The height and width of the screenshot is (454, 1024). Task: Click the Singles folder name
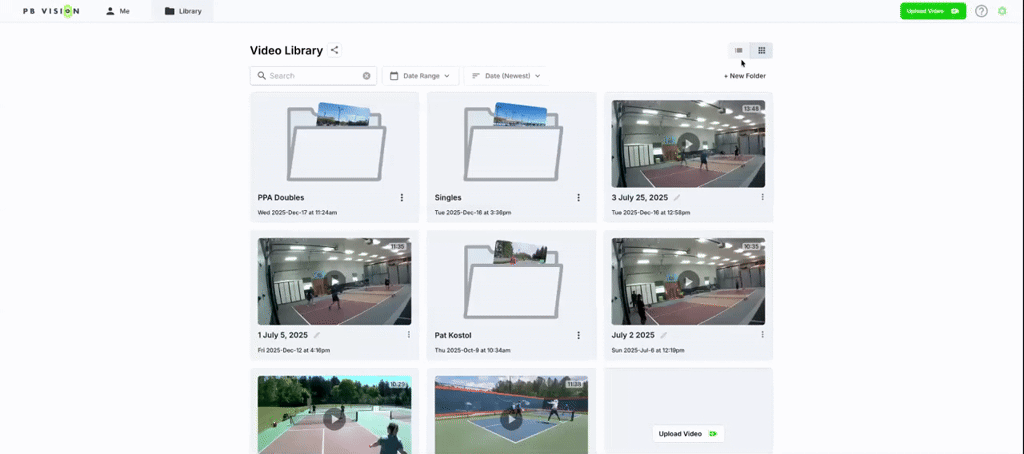coord(448,197)
